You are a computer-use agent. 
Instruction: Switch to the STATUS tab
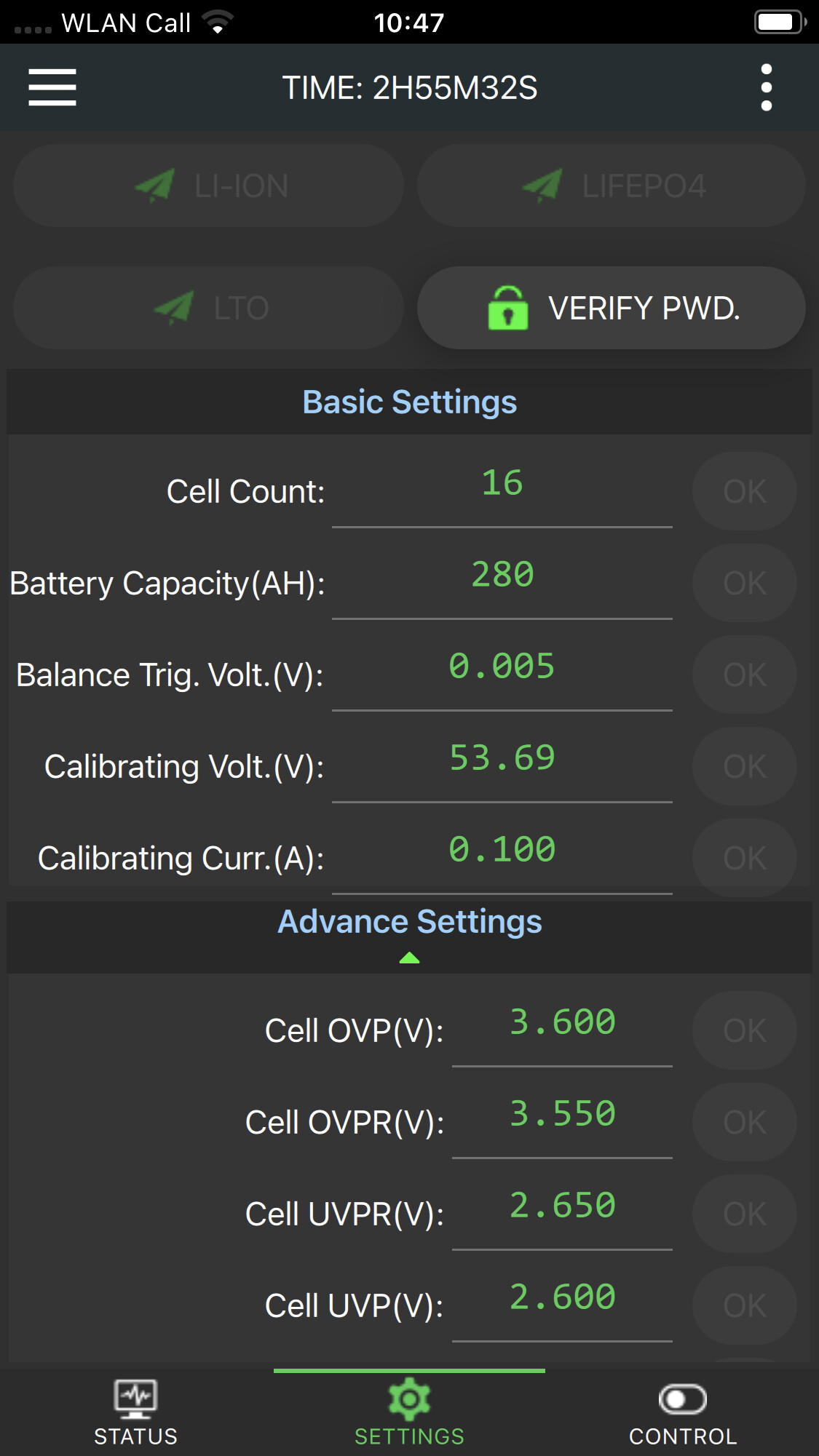click(135, 1413)
